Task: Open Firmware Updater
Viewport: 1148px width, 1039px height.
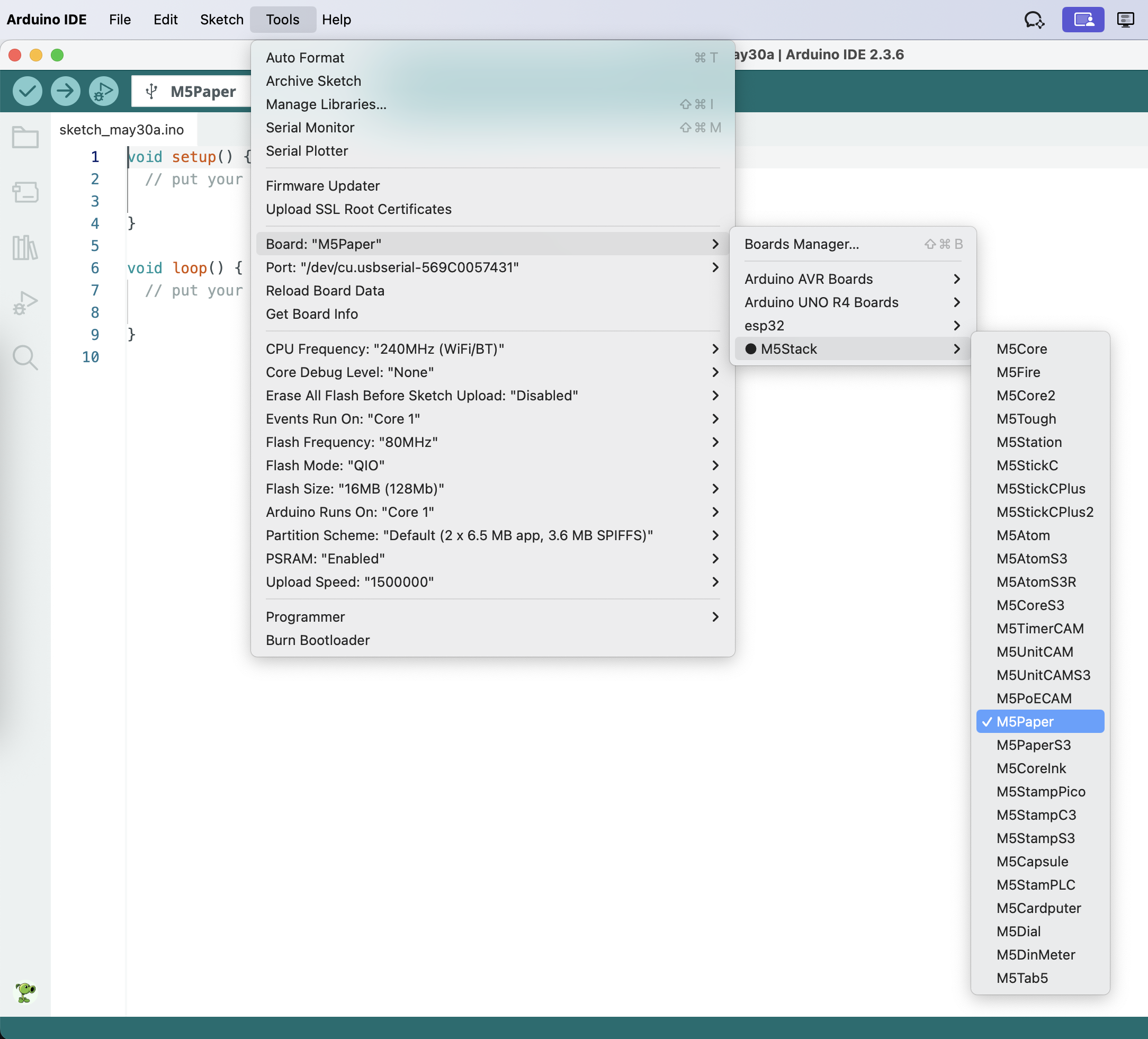Action: pyautogui.click(x=492, y=186)
